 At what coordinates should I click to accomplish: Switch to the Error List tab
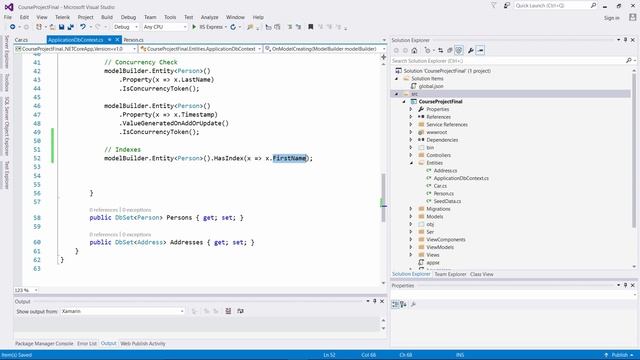pos(87,344)
